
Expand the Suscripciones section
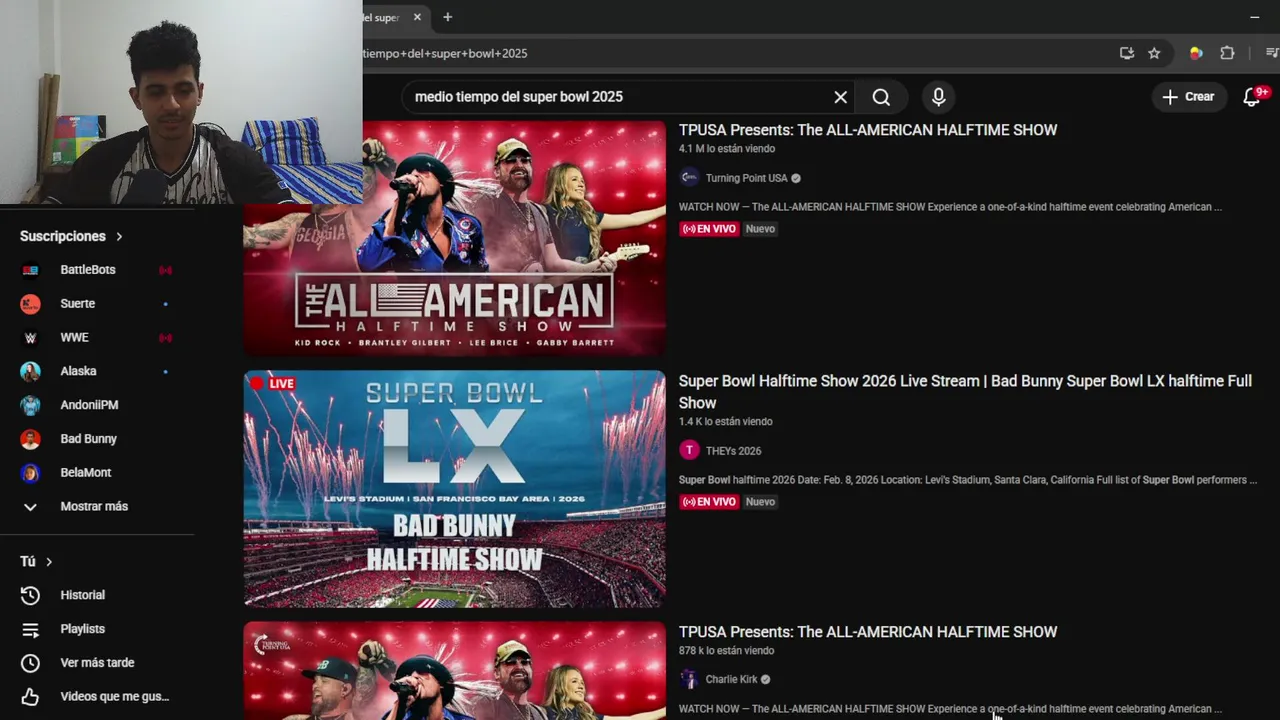coord(71,236)
